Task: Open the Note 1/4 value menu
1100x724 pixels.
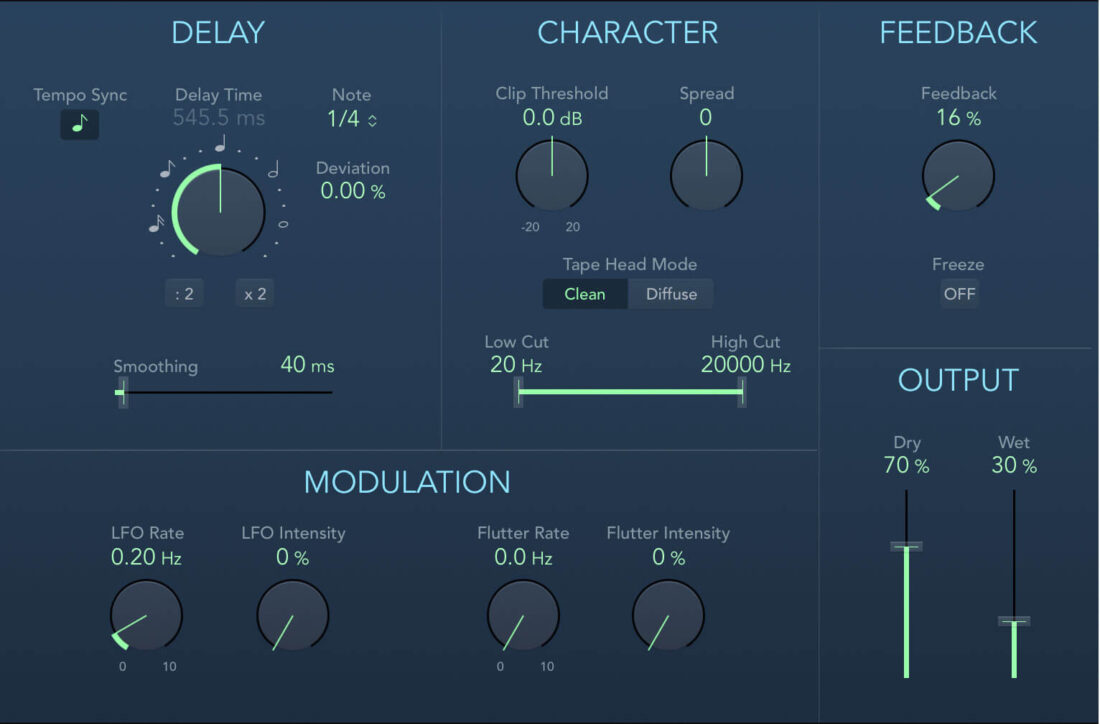Action: [352, 119]
